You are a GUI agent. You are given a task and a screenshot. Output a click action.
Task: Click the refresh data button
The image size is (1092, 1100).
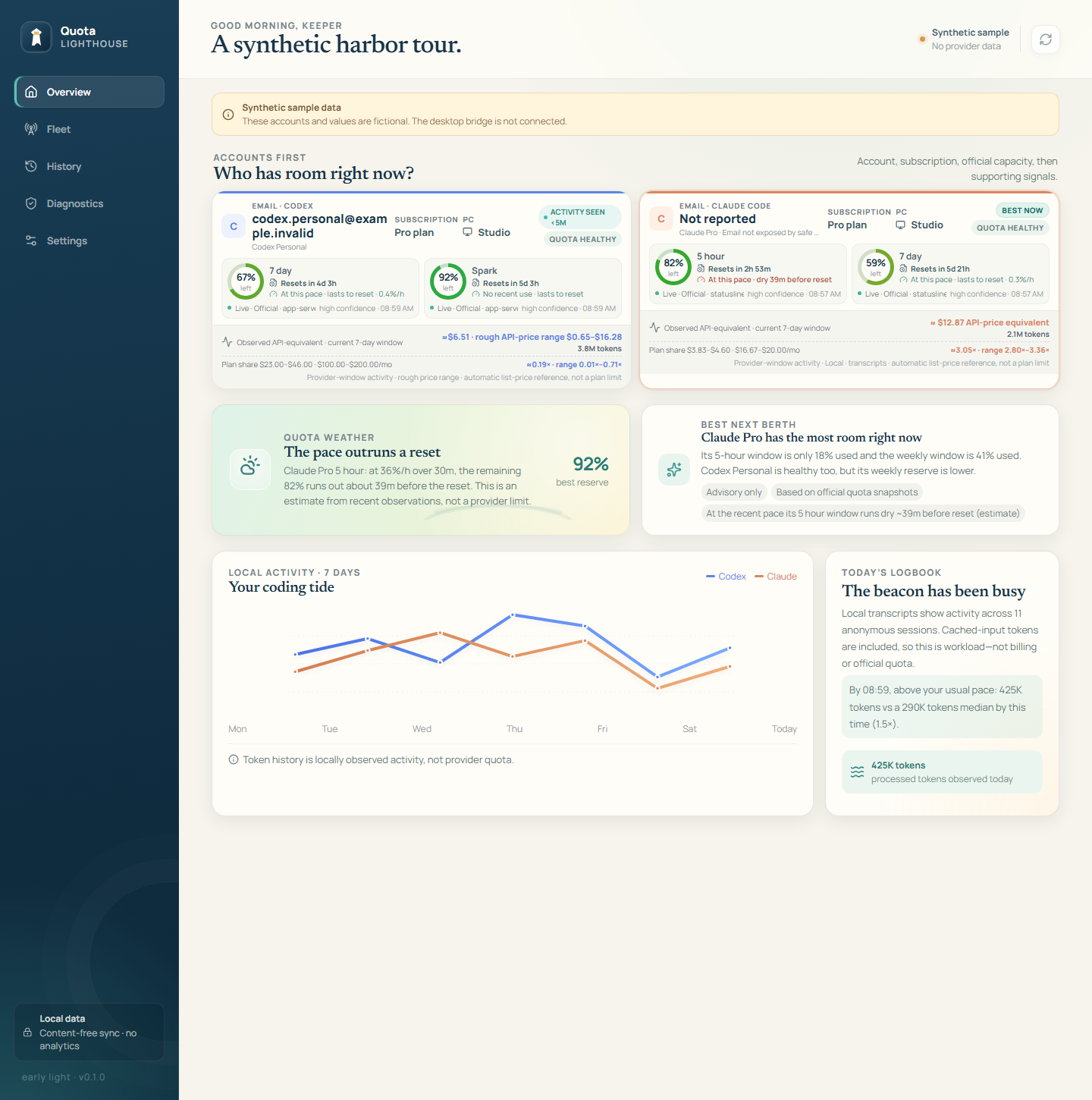pos(1046,39)
